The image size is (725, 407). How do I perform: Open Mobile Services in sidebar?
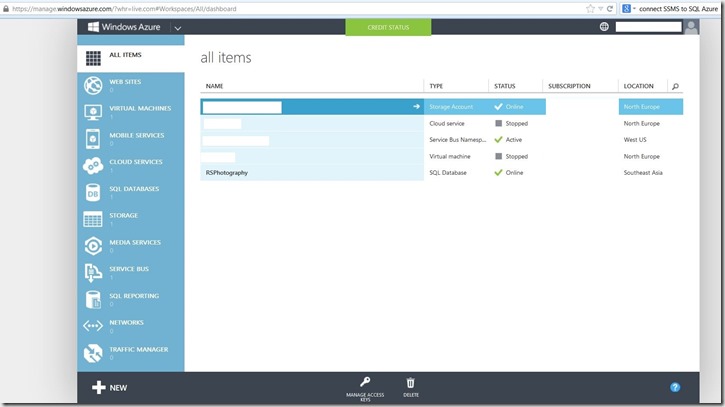click(93, 139)
